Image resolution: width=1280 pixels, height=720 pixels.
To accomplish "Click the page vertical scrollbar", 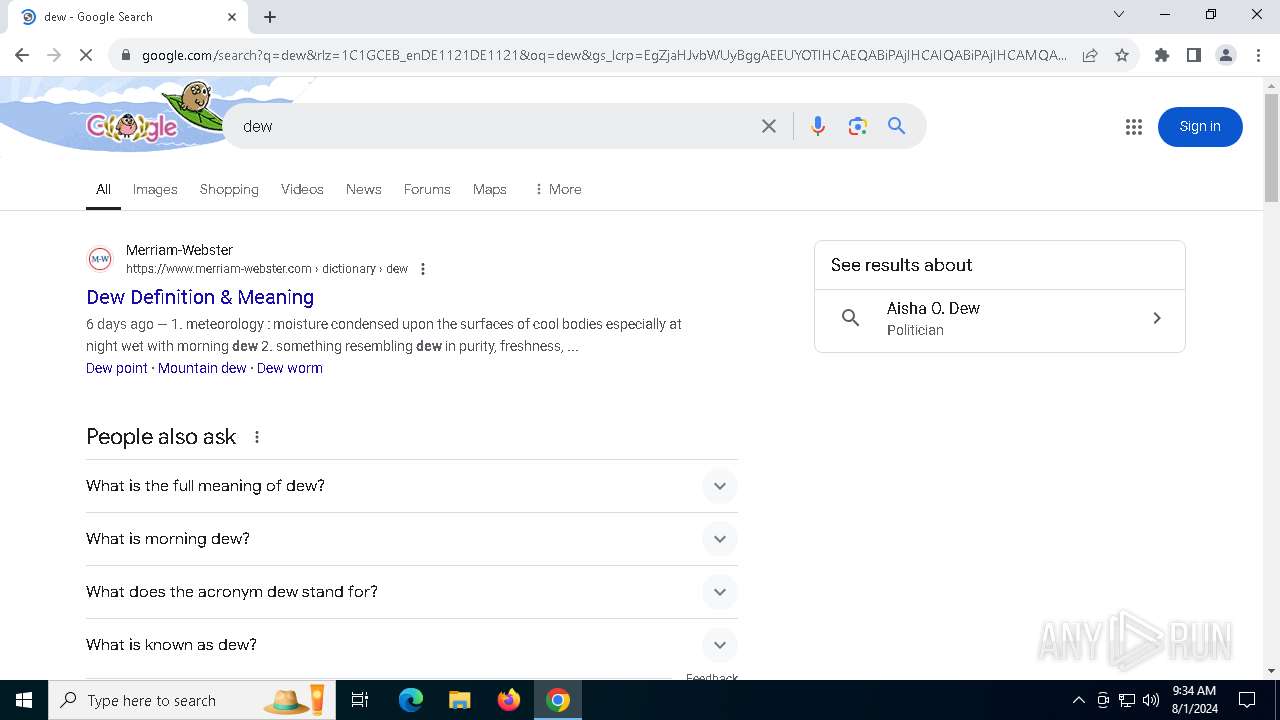I will tap(1271, 148).
